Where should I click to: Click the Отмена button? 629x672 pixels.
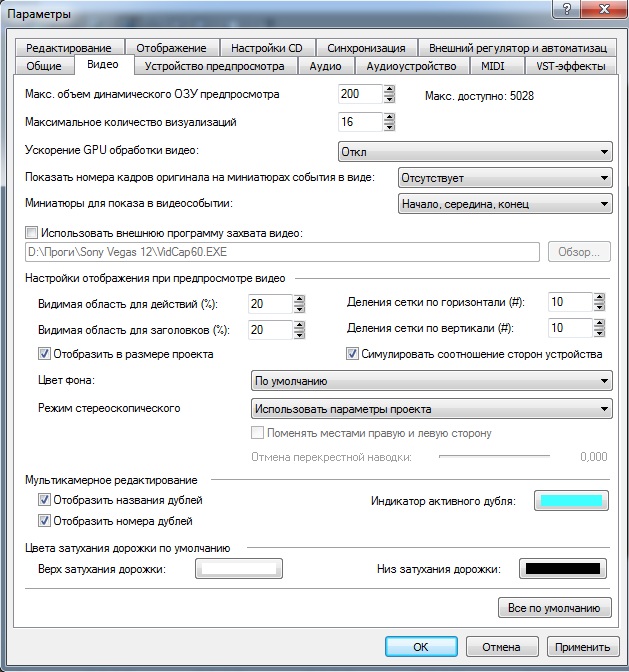point(502,646)
